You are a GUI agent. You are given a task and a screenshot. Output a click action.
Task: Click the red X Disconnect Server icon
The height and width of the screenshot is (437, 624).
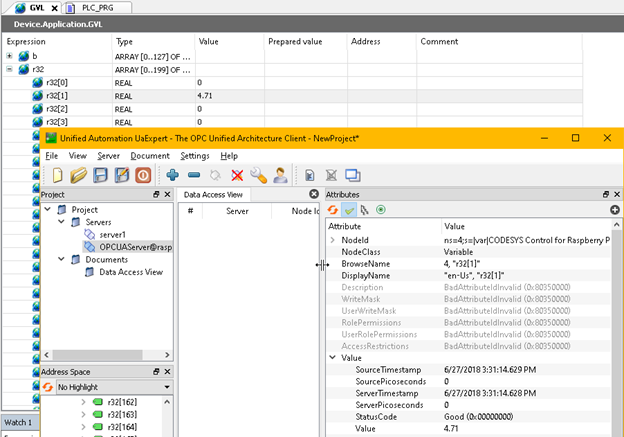(237, 175)
